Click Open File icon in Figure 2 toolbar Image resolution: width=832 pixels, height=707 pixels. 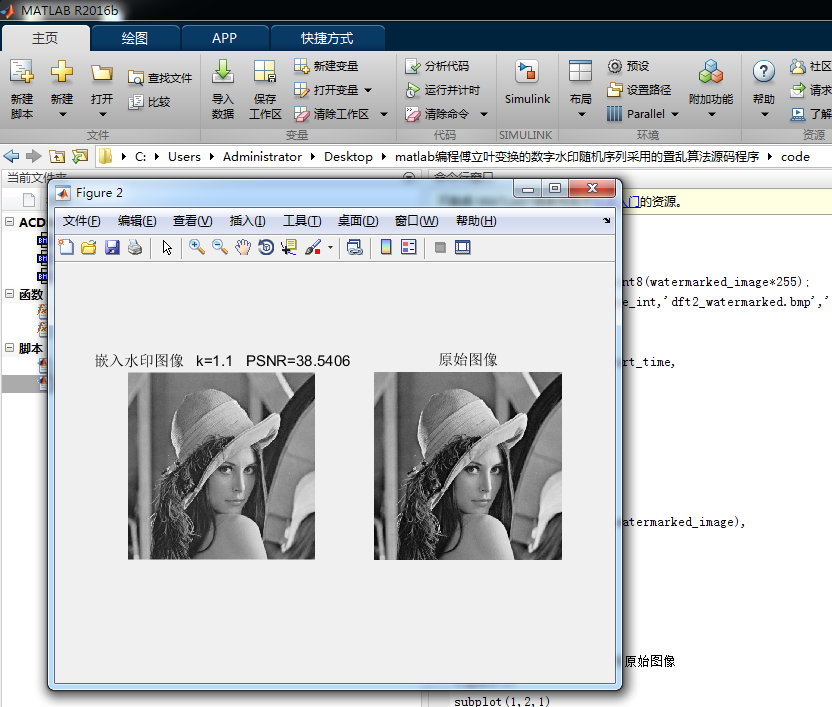pos(89,247)
